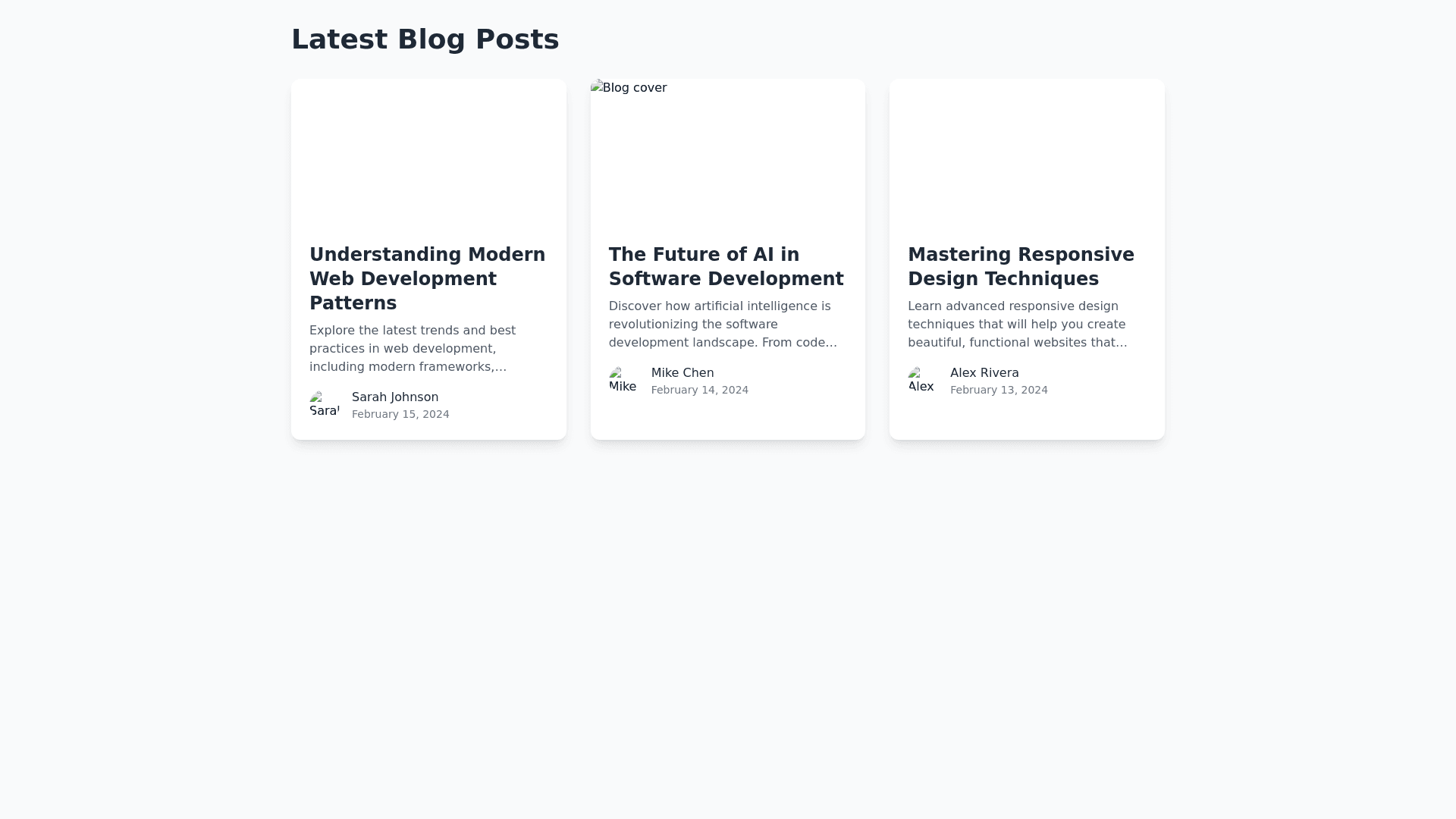Screen dimensions: 1456x819
Task: Click the Latest Blog Posts heading
Action: pyautogui.click(x=425, y=39)
